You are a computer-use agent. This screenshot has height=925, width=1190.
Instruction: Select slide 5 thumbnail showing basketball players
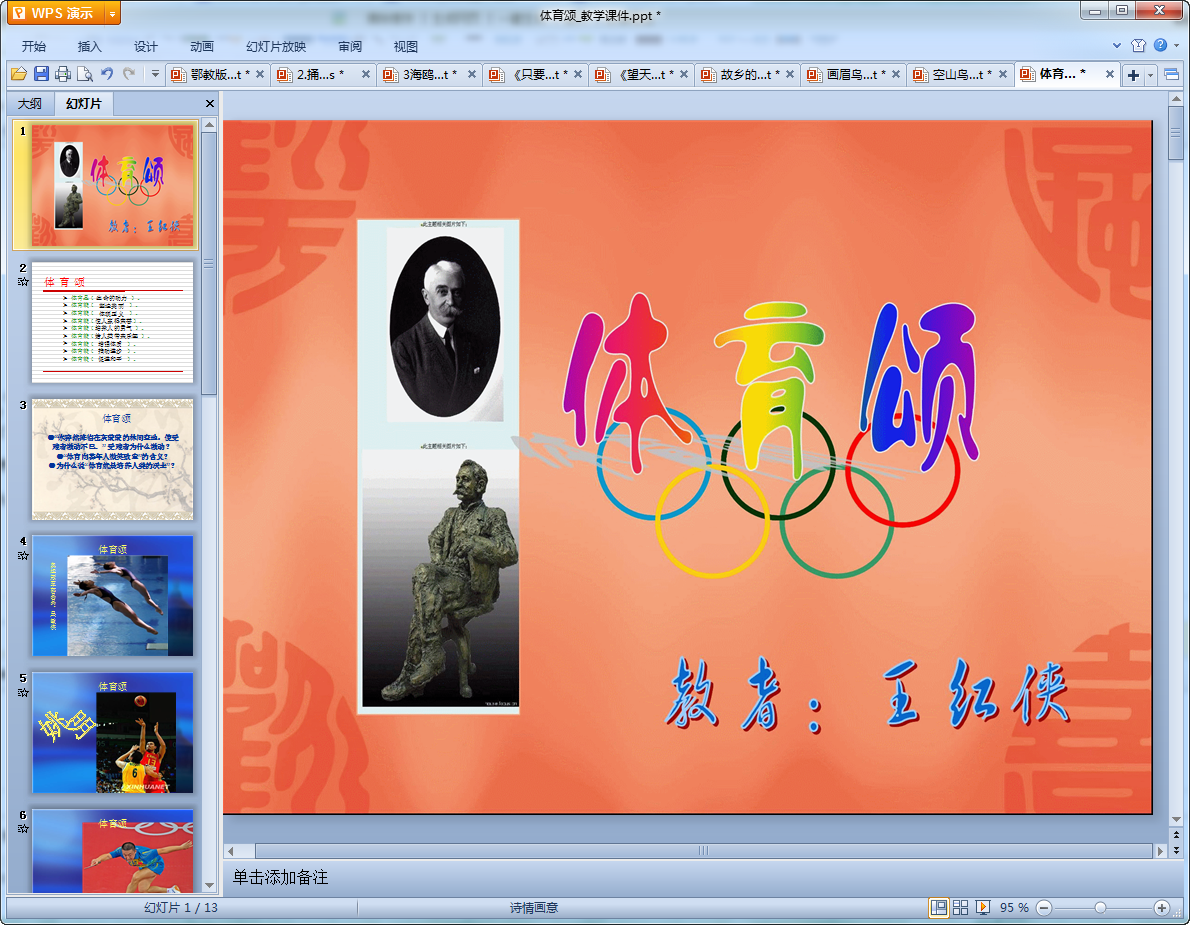click(113, 733)
